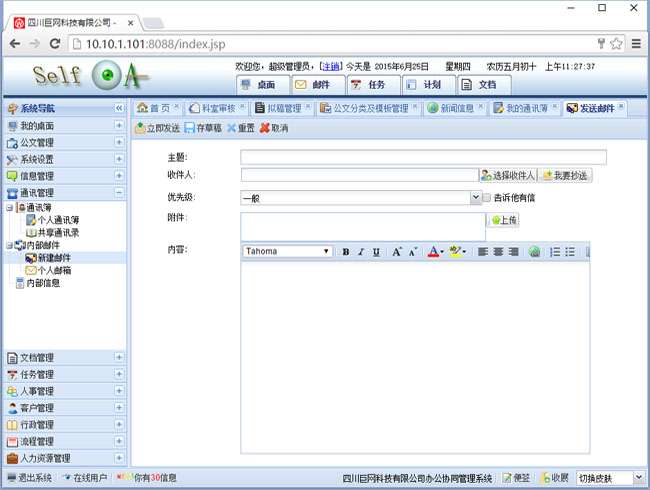Open the font color picker arrow

[x=443, y=252]
